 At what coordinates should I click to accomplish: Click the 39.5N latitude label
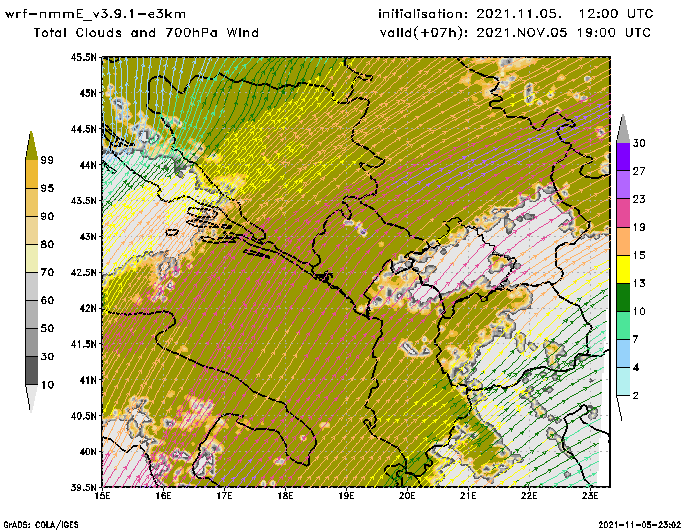pos(83,488)
